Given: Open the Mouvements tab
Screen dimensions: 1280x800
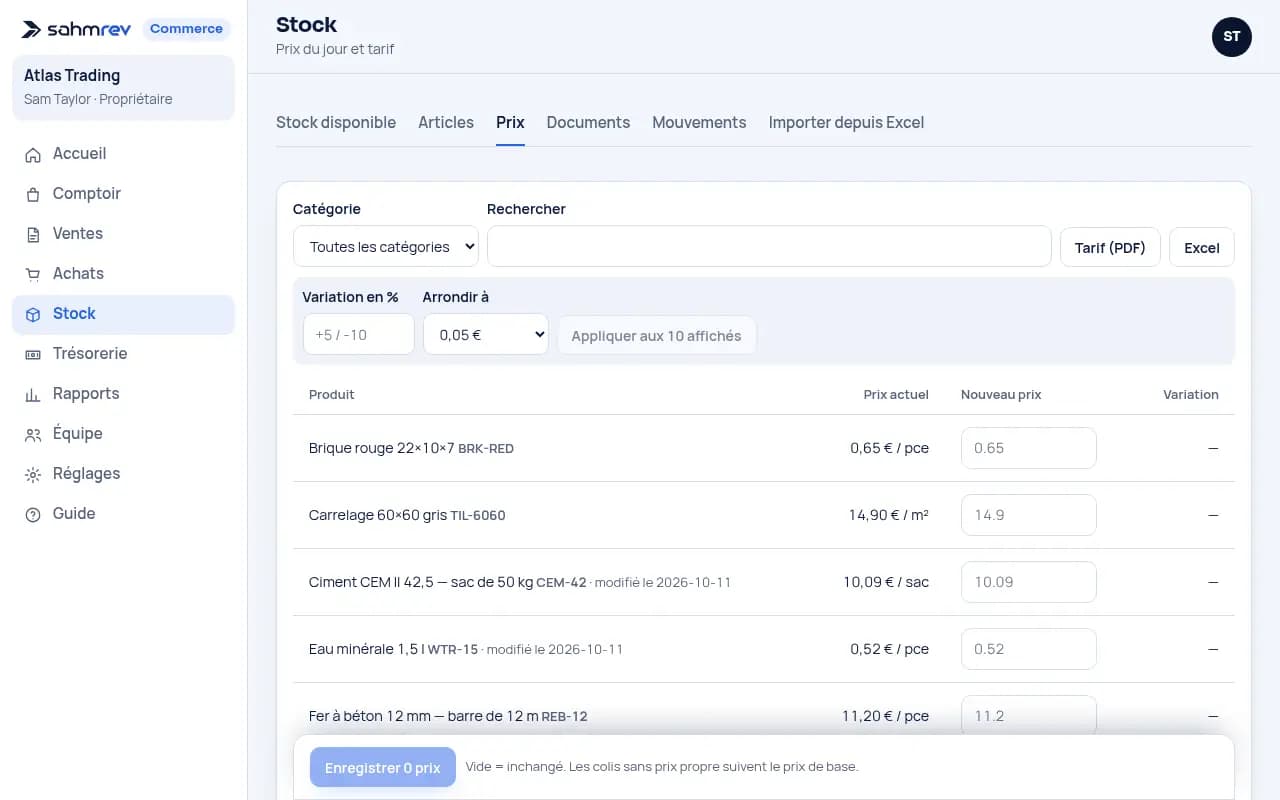Looking at the screenshot, I should pyautogui.click(x=699, y=122).
